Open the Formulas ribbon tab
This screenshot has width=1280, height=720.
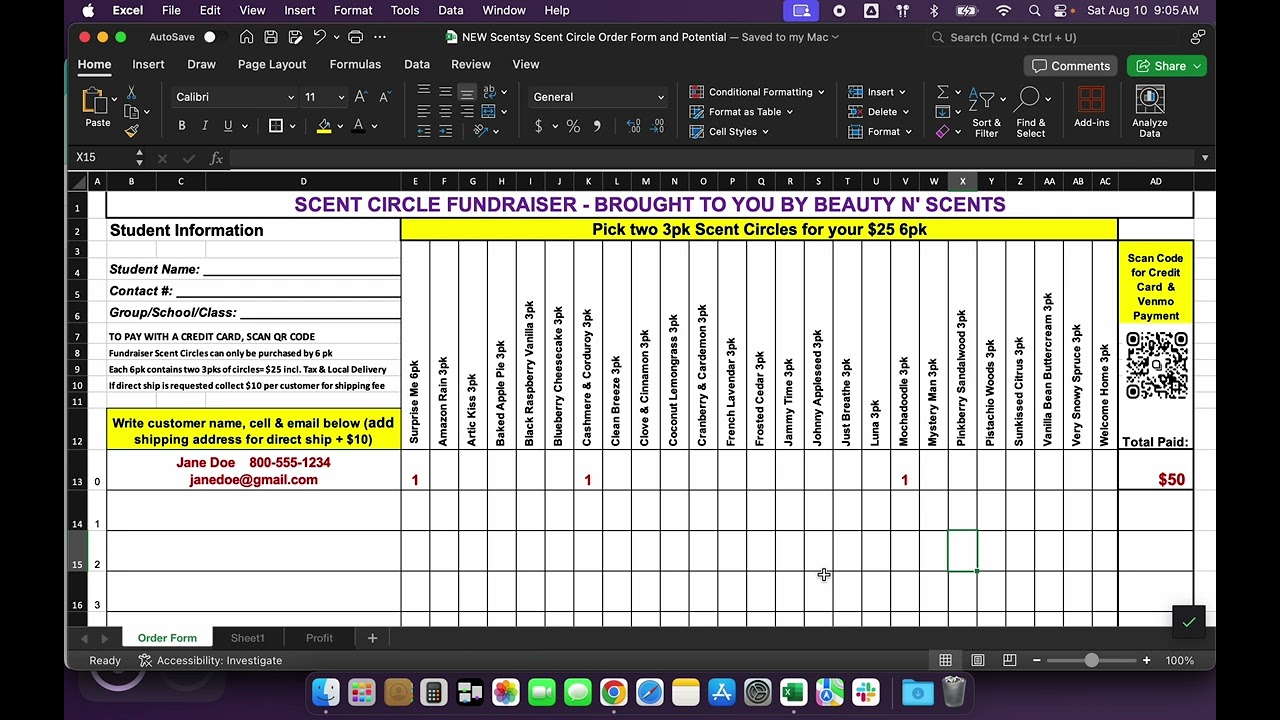(x=355, y=64)
